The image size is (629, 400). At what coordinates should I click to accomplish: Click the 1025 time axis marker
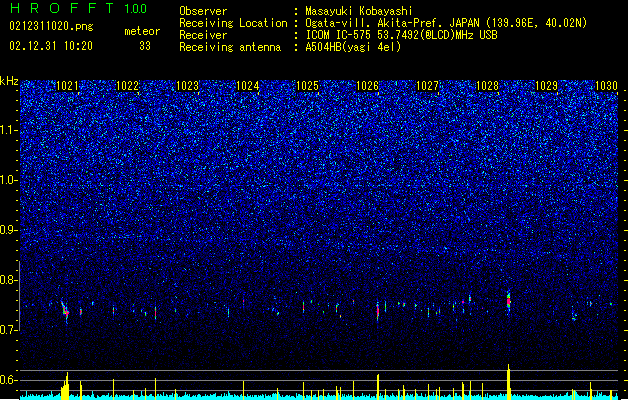[307, 86]
